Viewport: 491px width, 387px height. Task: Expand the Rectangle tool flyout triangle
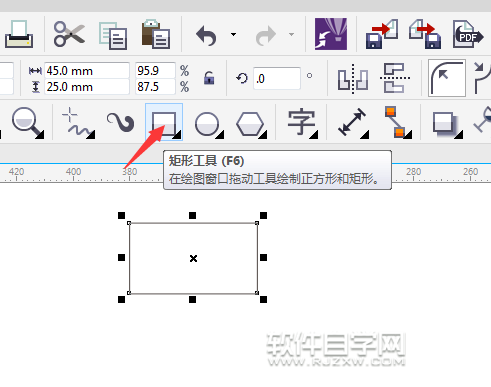(177, 135)
